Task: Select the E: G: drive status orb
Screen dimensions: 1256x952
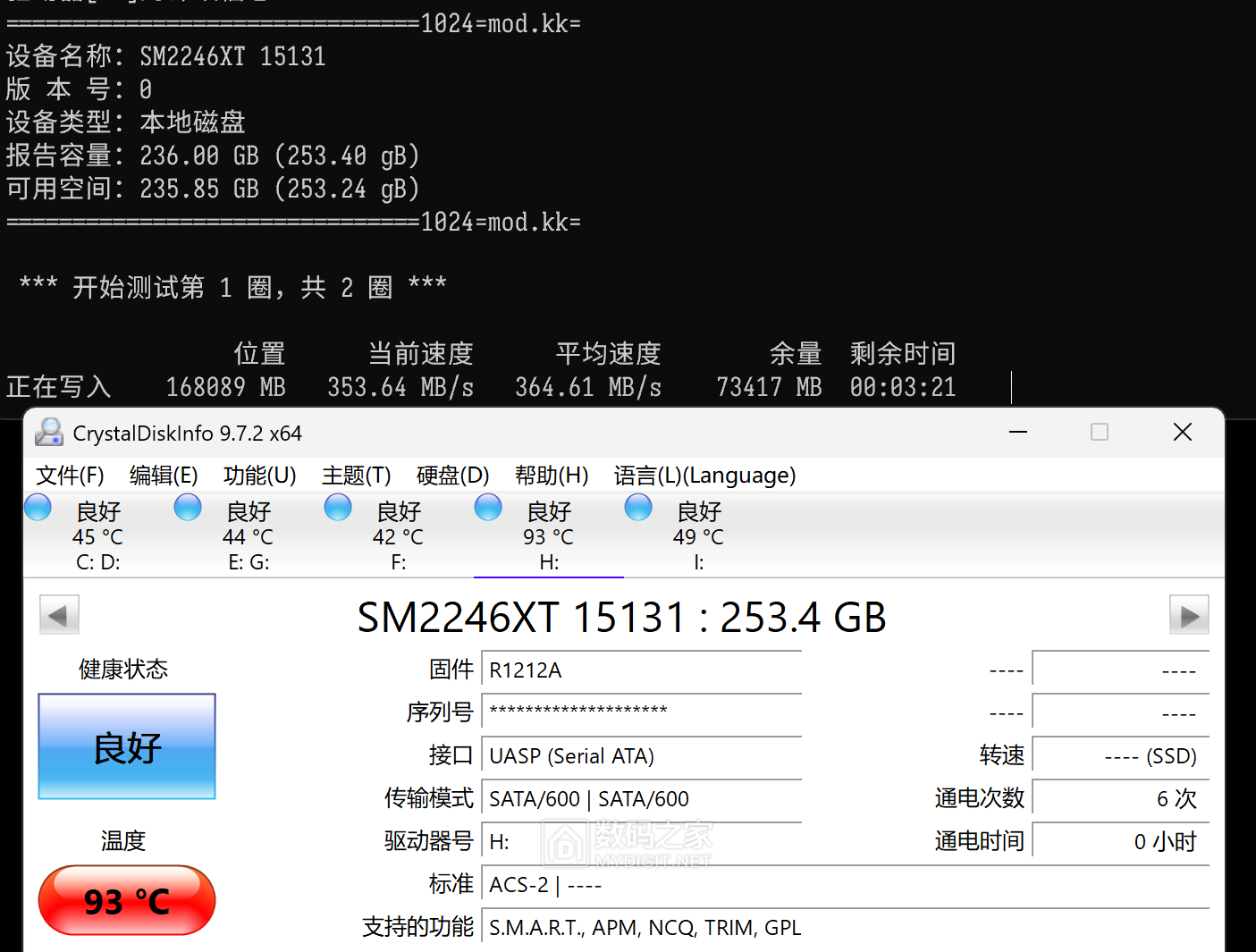Action: click(188, 508)
